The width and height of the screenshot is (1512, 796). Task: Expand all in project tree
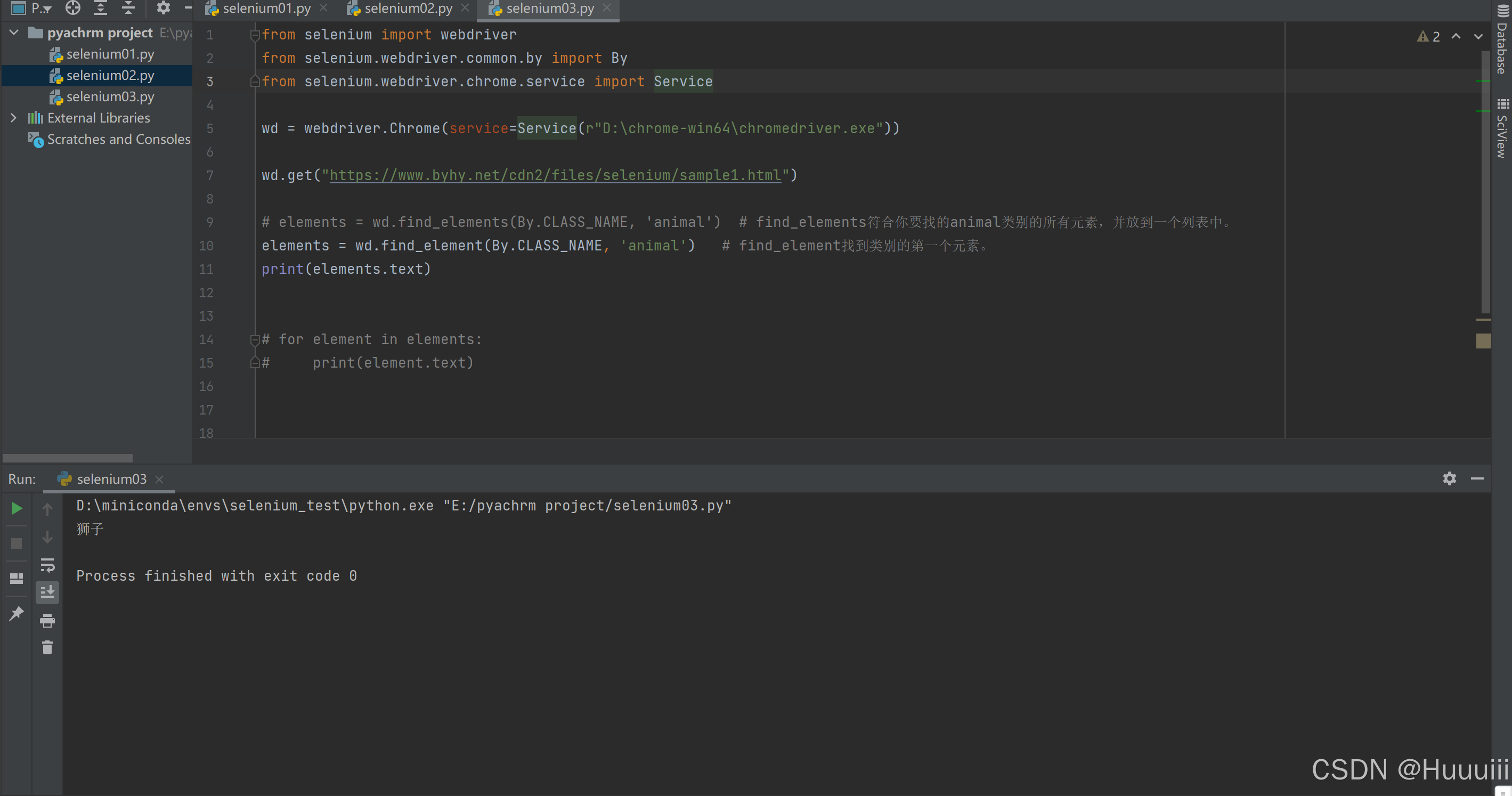(x=101, y=8)
